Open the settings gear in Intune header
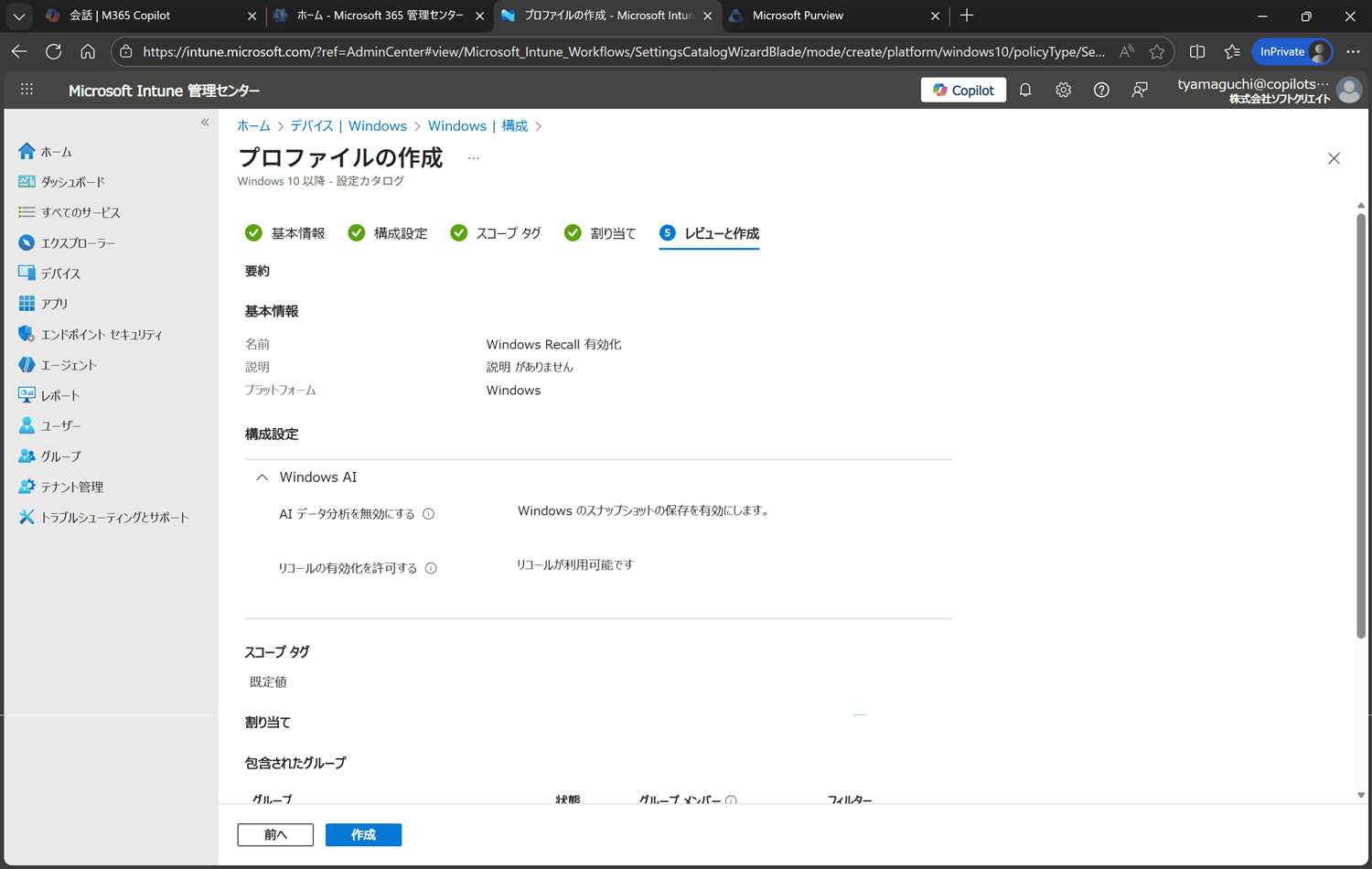This screenshot has width=1372, height=869. pyautogui.click(x=1063, y=90)
